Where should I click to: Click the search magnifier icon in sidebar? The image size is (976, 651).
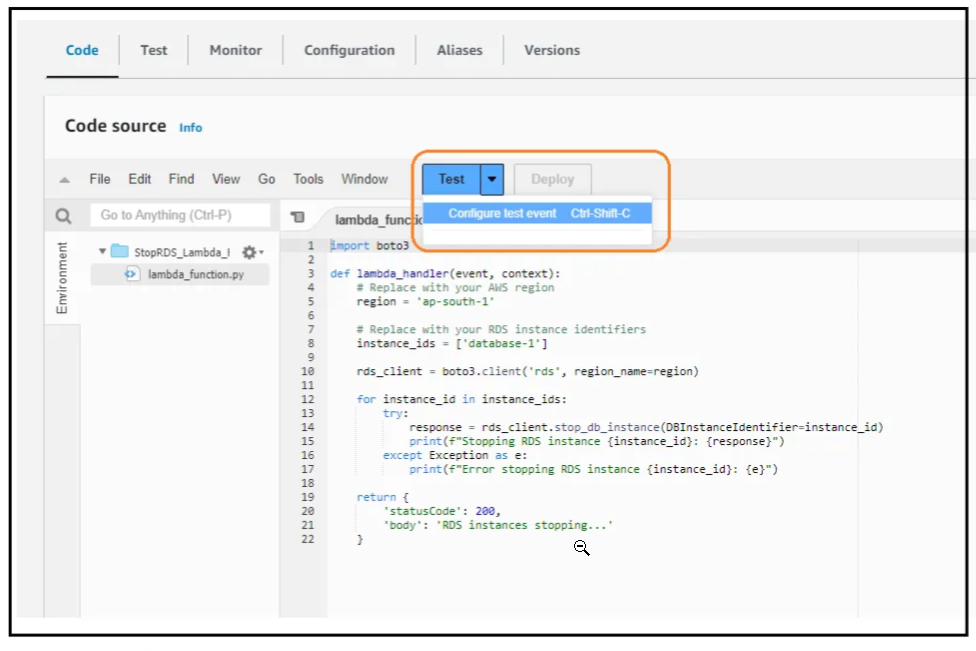63,216
